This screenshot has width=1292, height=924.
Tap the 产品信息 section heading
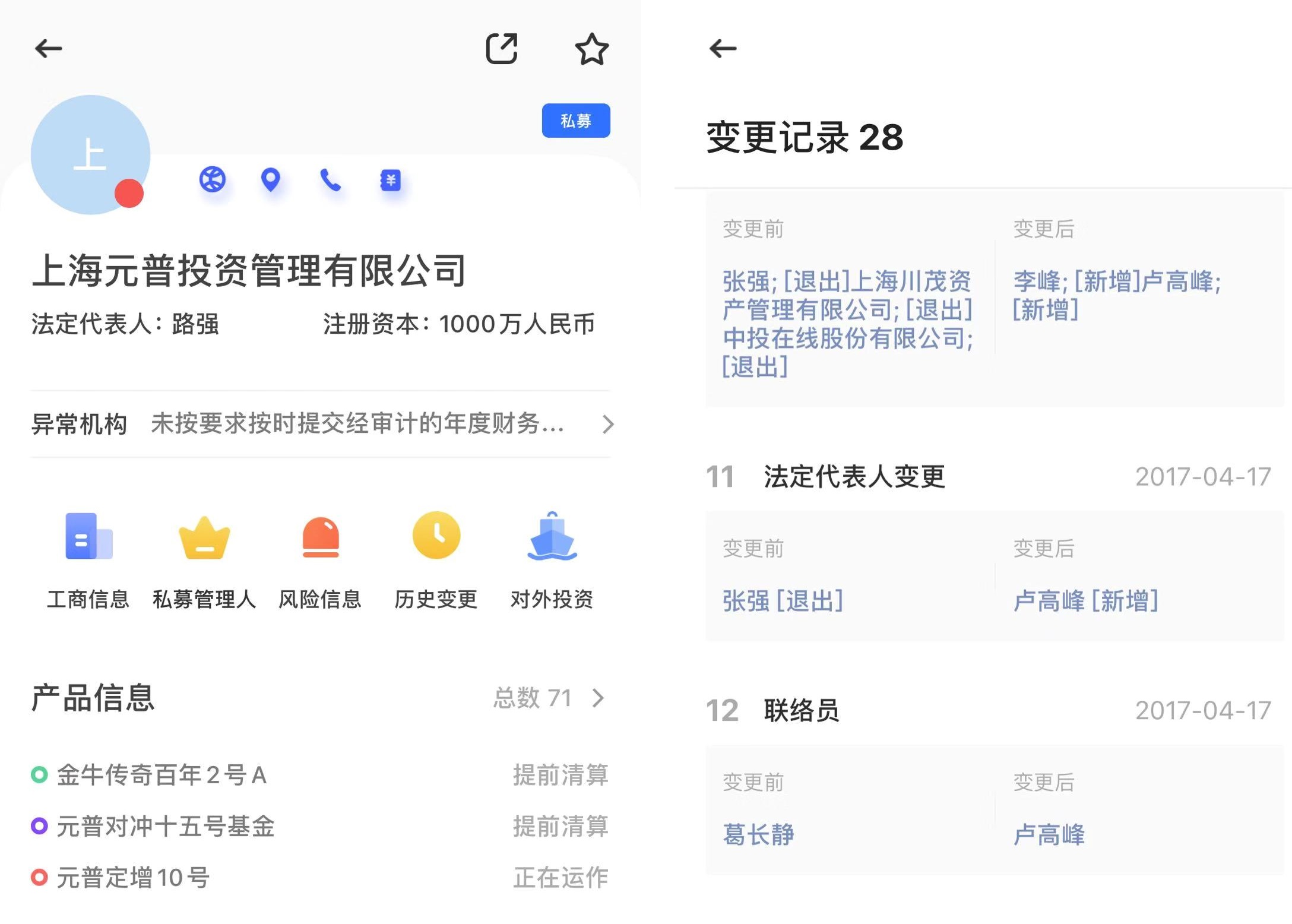click(93, 698)
